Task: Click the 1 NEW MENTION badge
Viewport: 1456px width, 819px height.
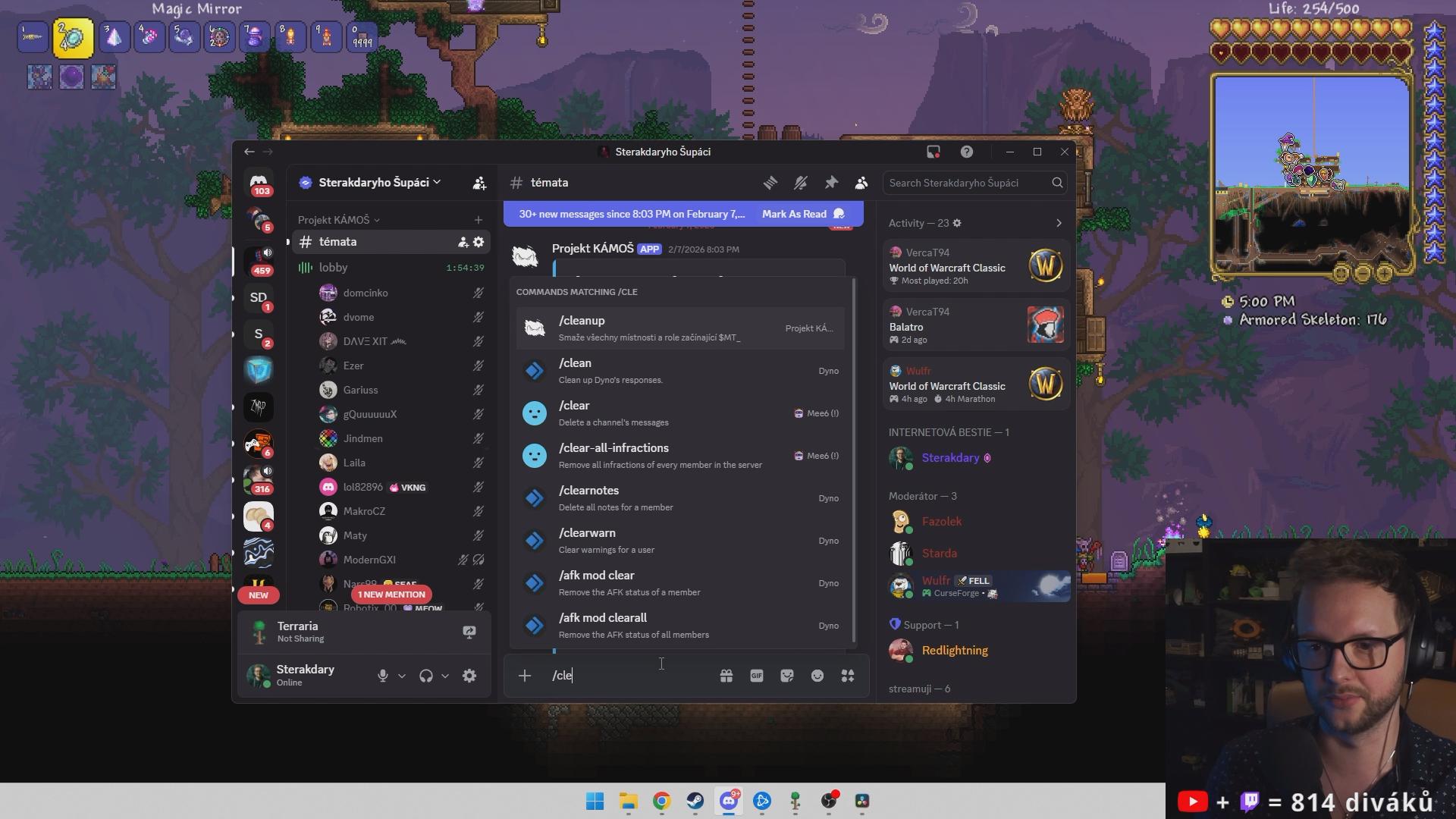Action: 391,595
